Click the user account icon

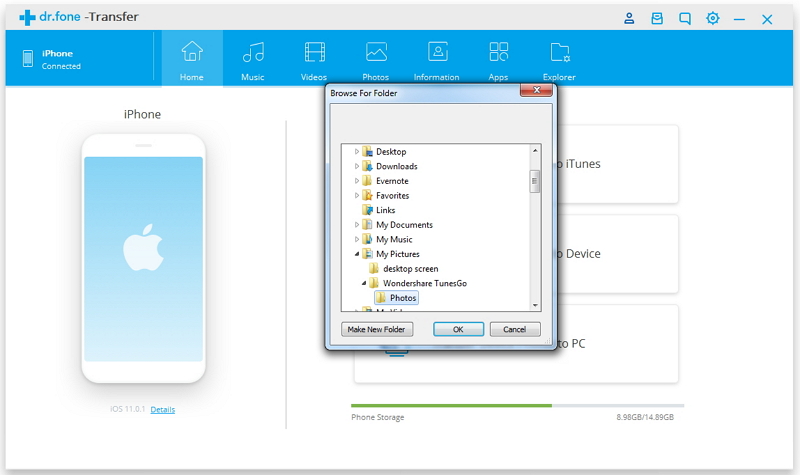click(629, 18)
